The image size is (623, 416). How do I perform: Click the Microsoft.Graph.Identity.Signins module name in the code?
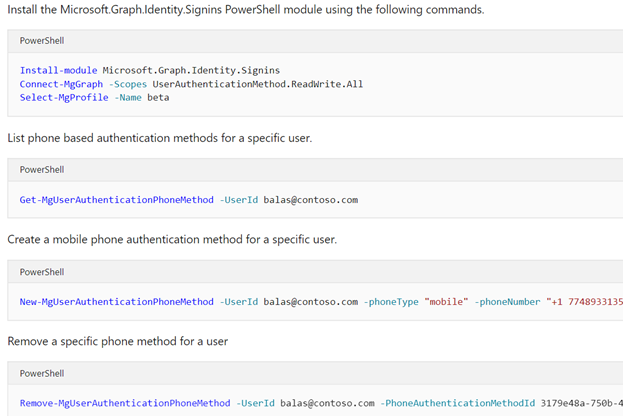pyautogui.click(x=191, y=70)
